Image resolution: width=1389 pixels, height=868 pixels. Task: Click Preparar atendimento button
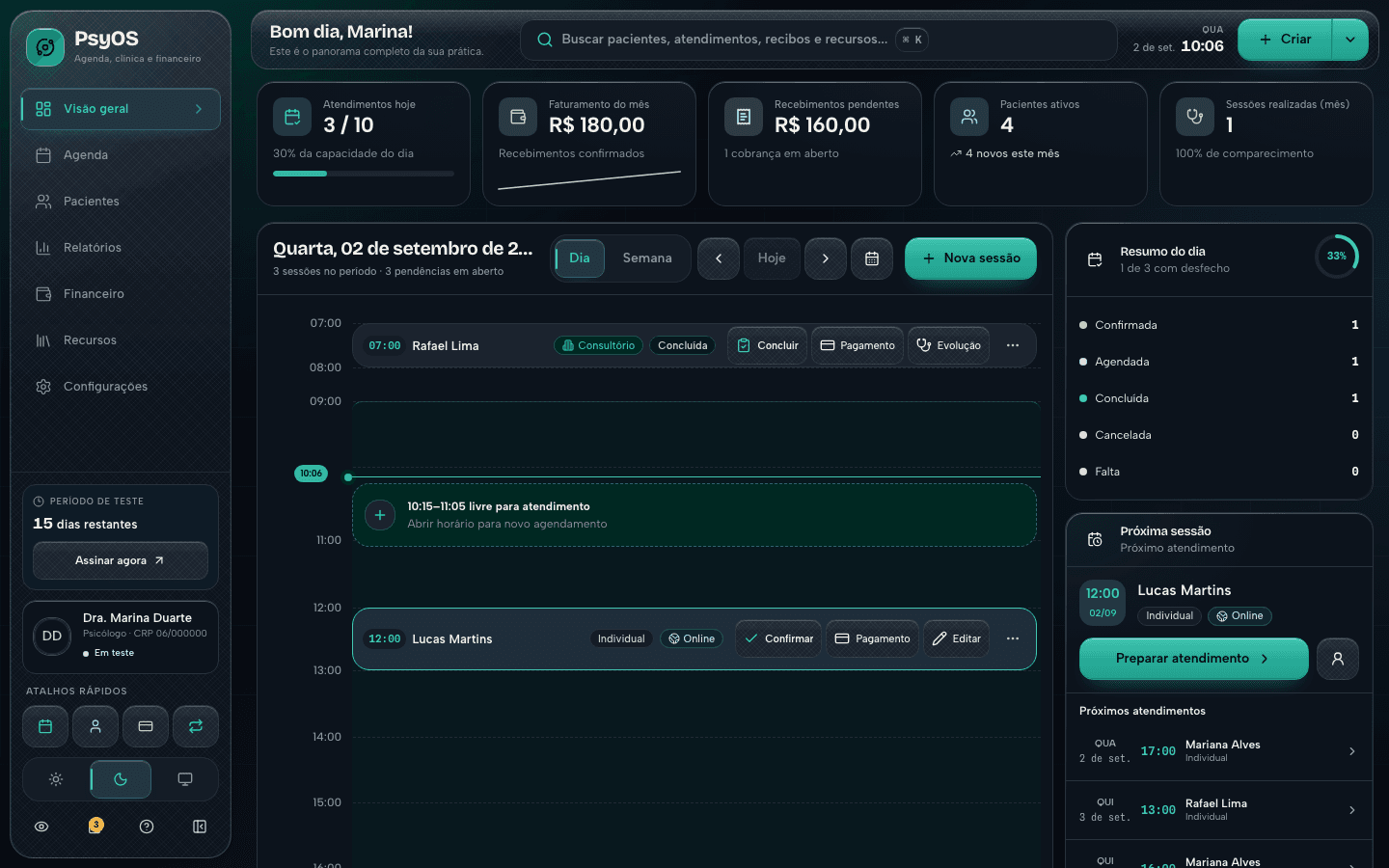pyautogui.click(x=1193, y=659)
